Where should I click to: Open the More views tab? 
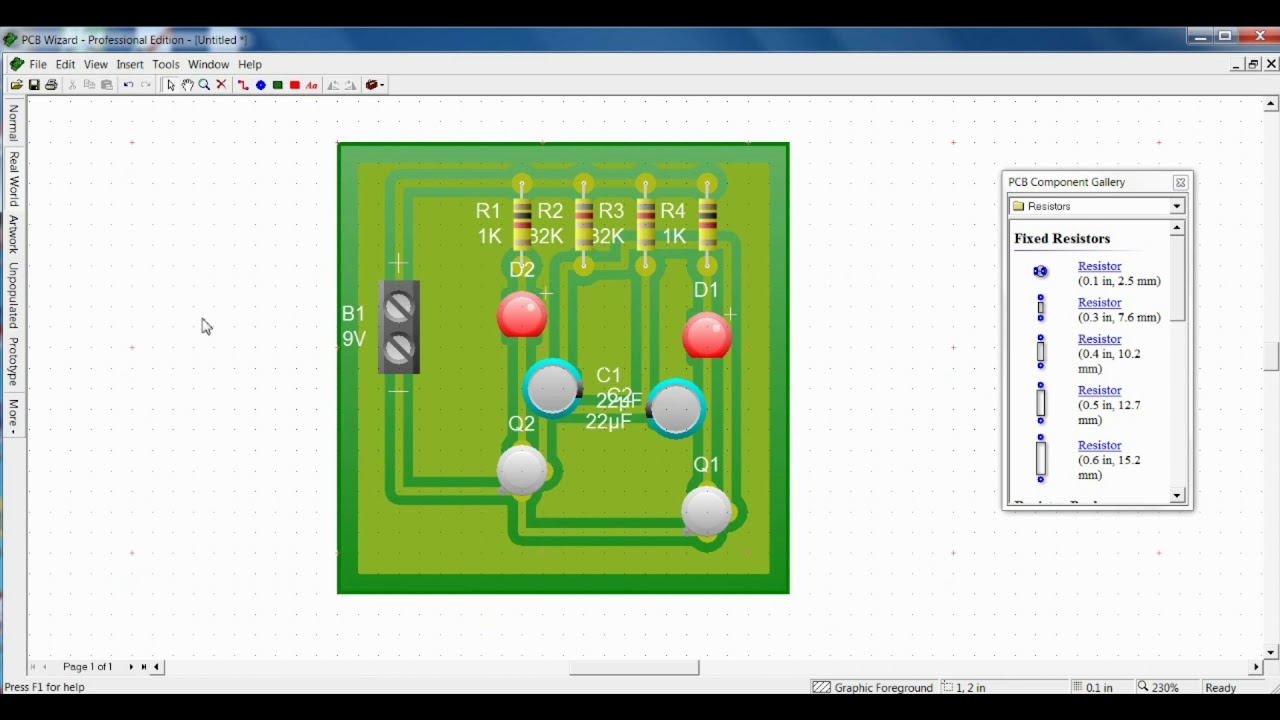14,415
